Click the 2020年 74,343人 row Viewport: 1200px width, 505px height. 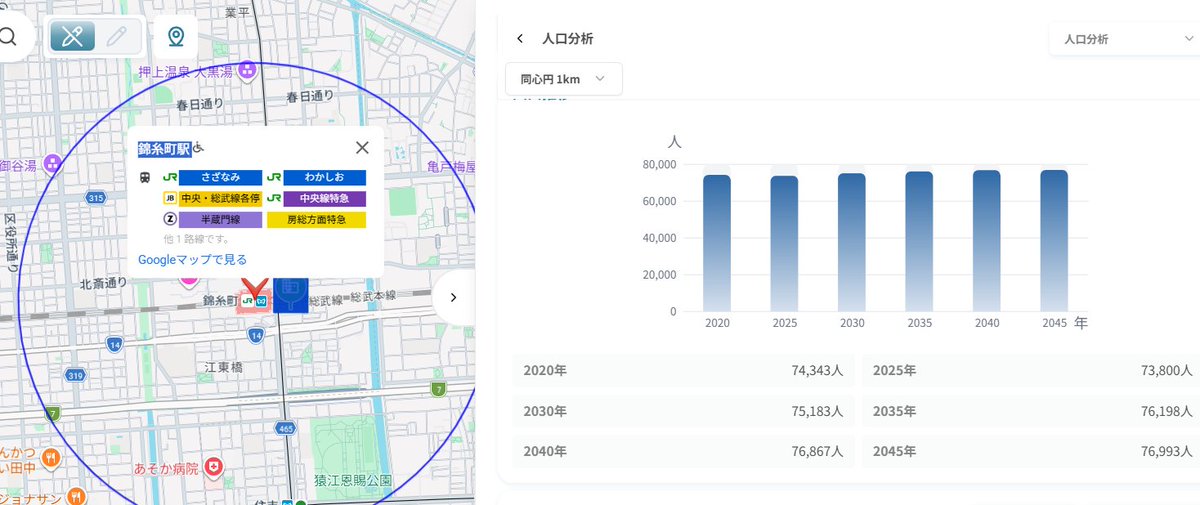[x=683, y=370]
